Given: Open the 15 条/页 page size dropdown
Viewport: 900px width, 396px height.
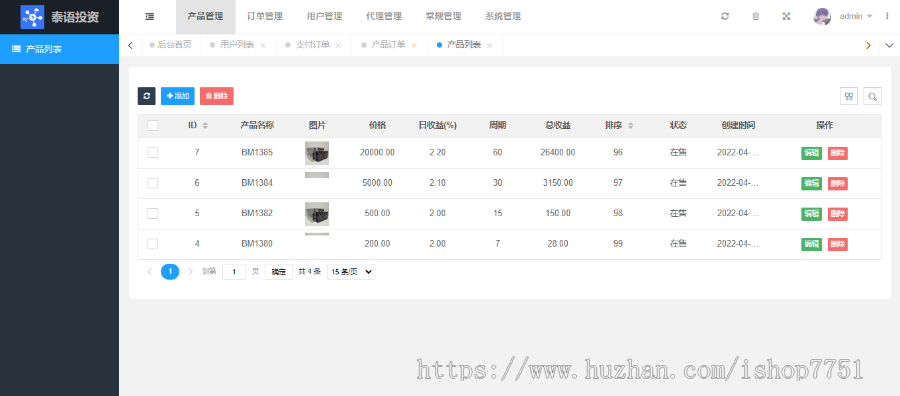Looking at the screenshot, I should tap(351, 272).
